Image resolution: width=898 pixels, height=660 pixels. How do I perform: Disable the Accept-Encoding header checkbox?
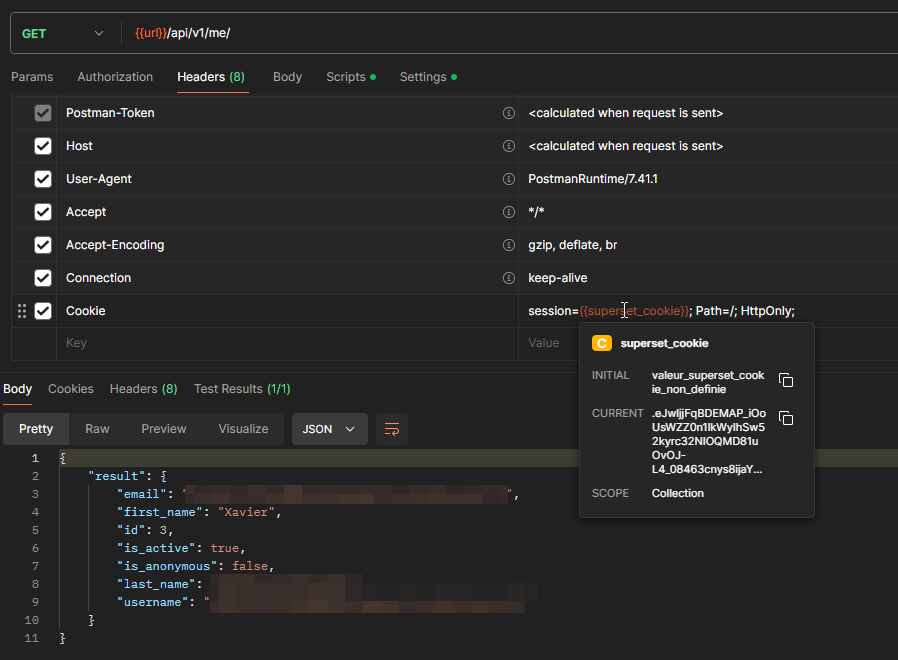tap(43, 245)
